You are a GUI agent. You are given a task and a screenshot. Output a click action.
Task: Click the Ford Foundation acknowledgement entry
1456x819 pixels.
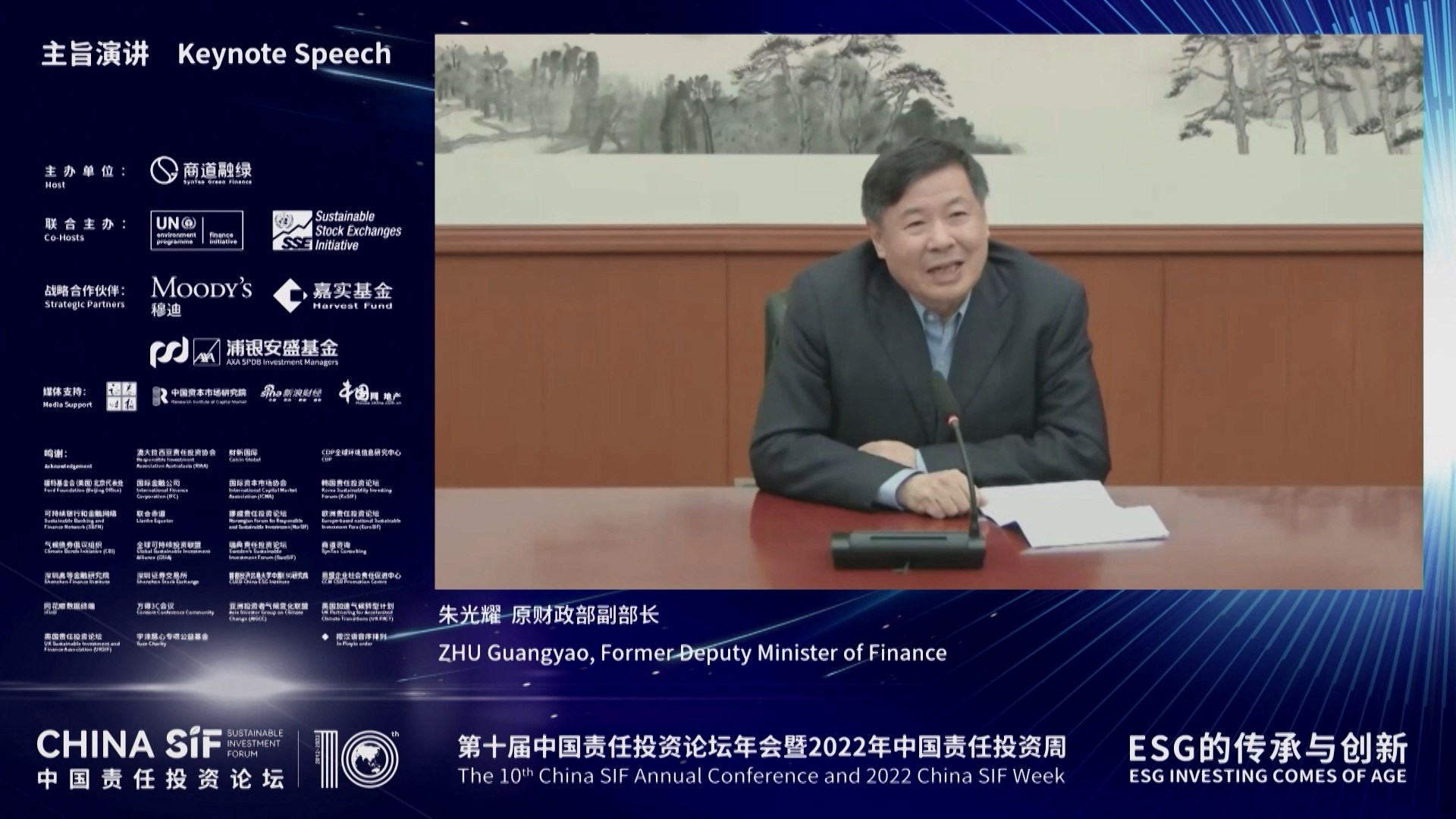point(83,486)
